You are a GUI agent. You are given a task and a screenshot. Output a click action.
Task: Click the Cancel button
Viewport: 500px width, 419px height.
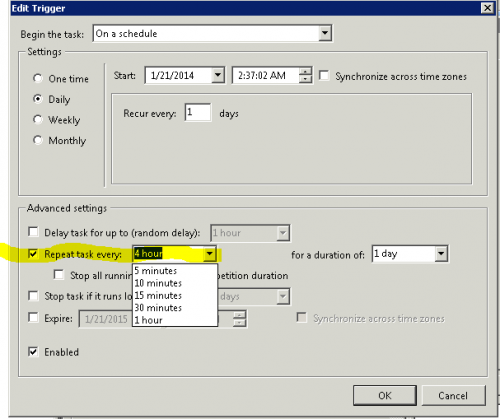(x=453, y=395)
